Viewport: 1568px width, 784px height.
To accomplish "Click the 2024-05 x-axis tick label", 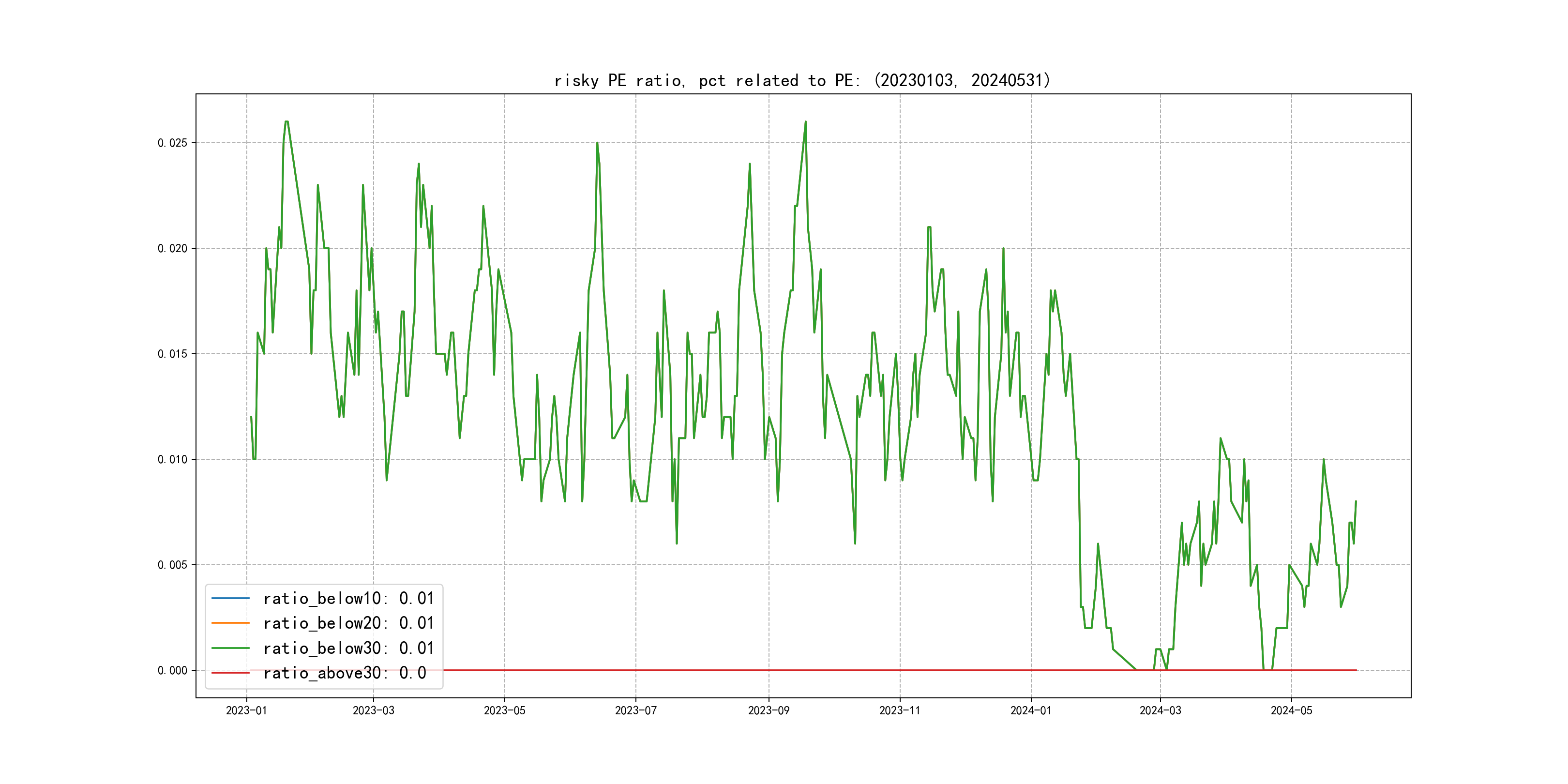I will pyautogui.click(x=1291, y=710).
